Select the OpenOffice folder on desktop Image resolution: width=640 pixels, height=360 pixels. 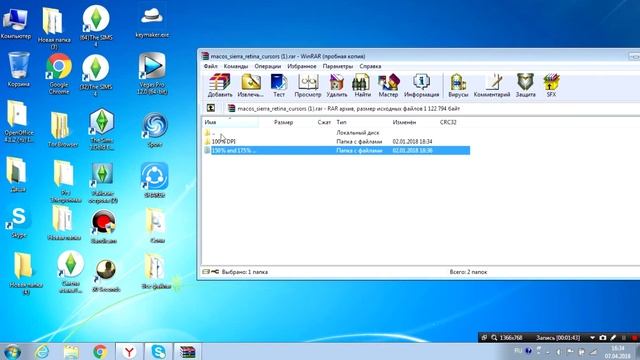[x=18, y=121]
